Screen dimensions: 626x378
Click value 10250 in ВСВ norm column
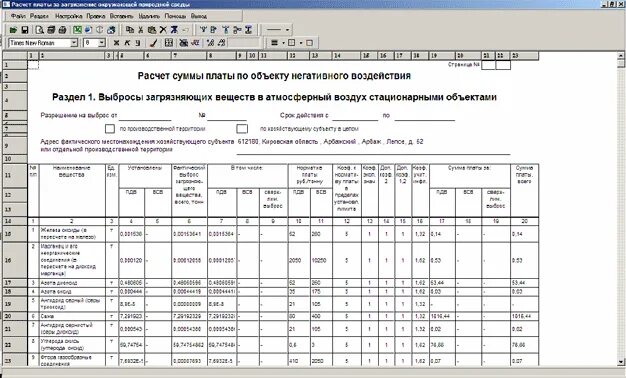click(321, 260)
